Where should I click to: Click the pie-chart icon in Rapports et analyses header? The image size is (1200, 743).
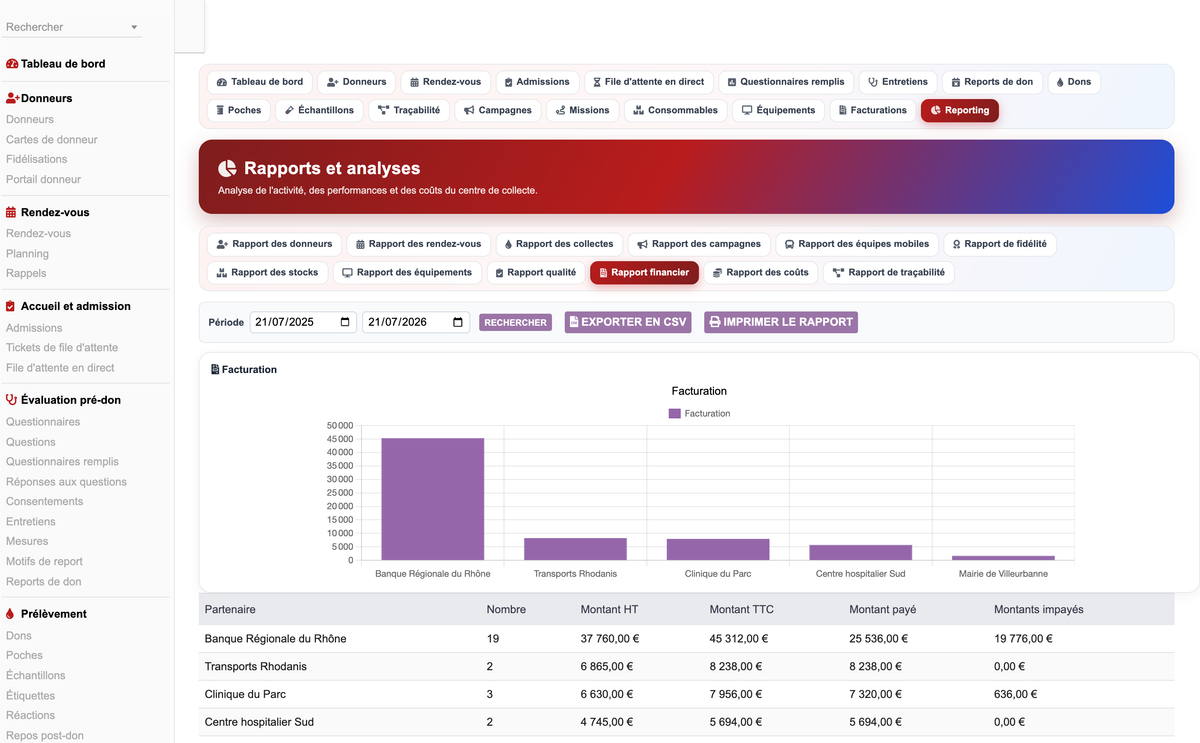[x=227, y=169]
